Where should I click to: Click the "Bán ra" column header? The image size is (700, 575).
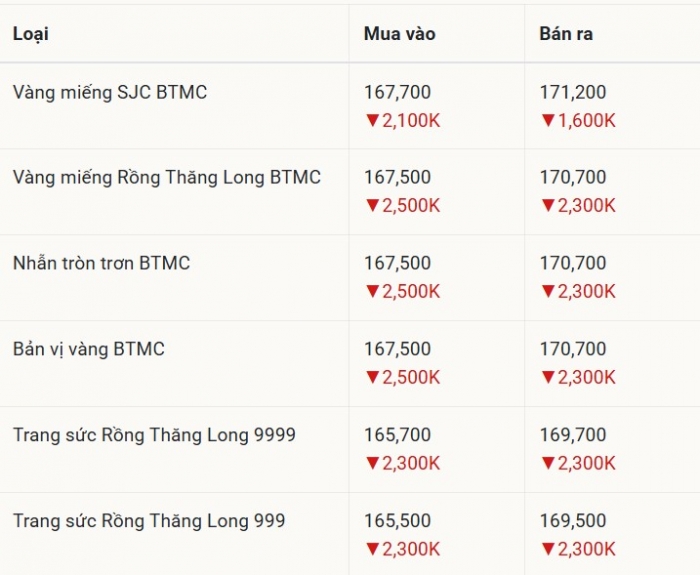pos(566,34)
